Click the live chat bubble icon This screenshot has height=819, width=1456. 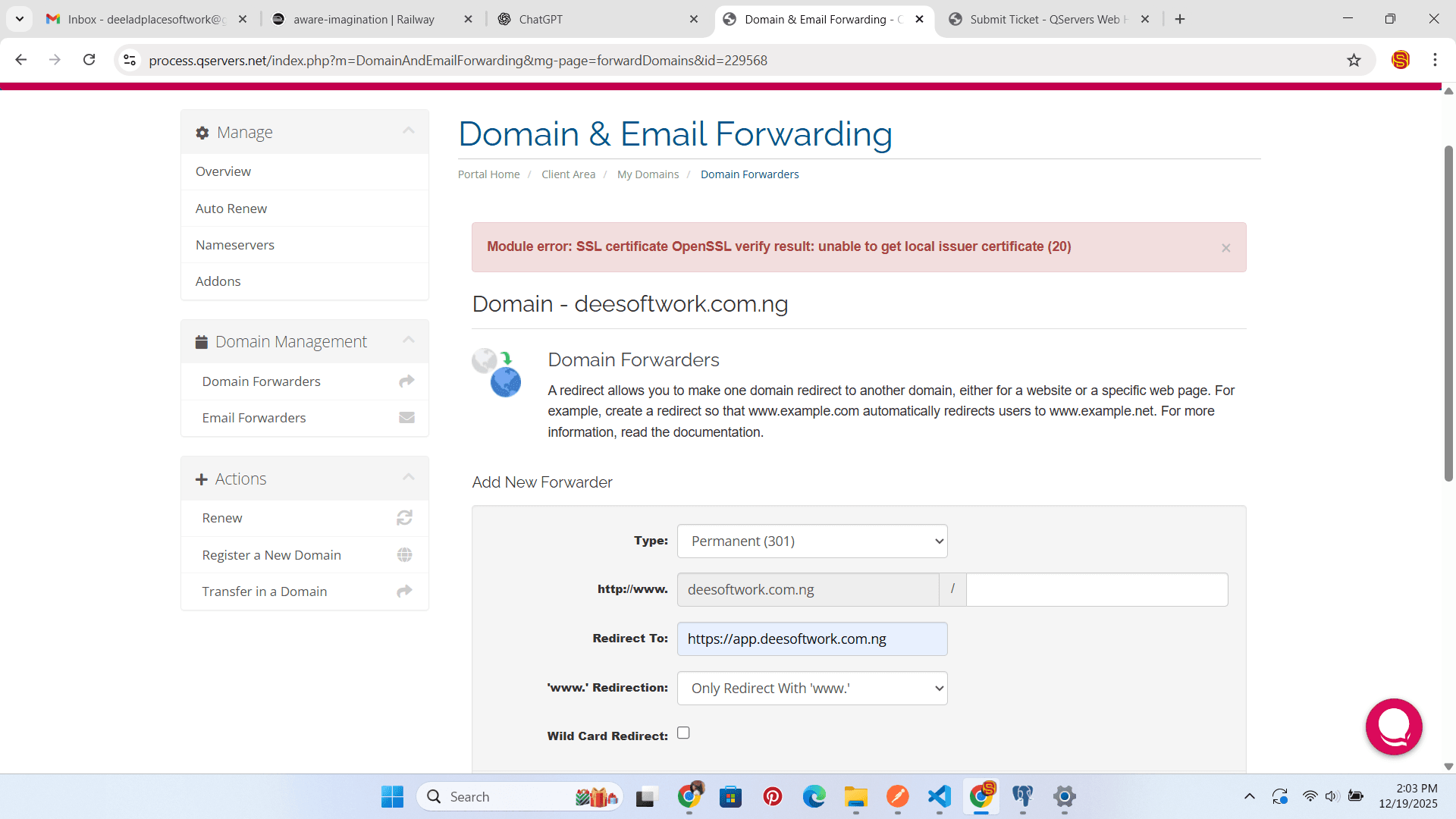coord(1394,726)
